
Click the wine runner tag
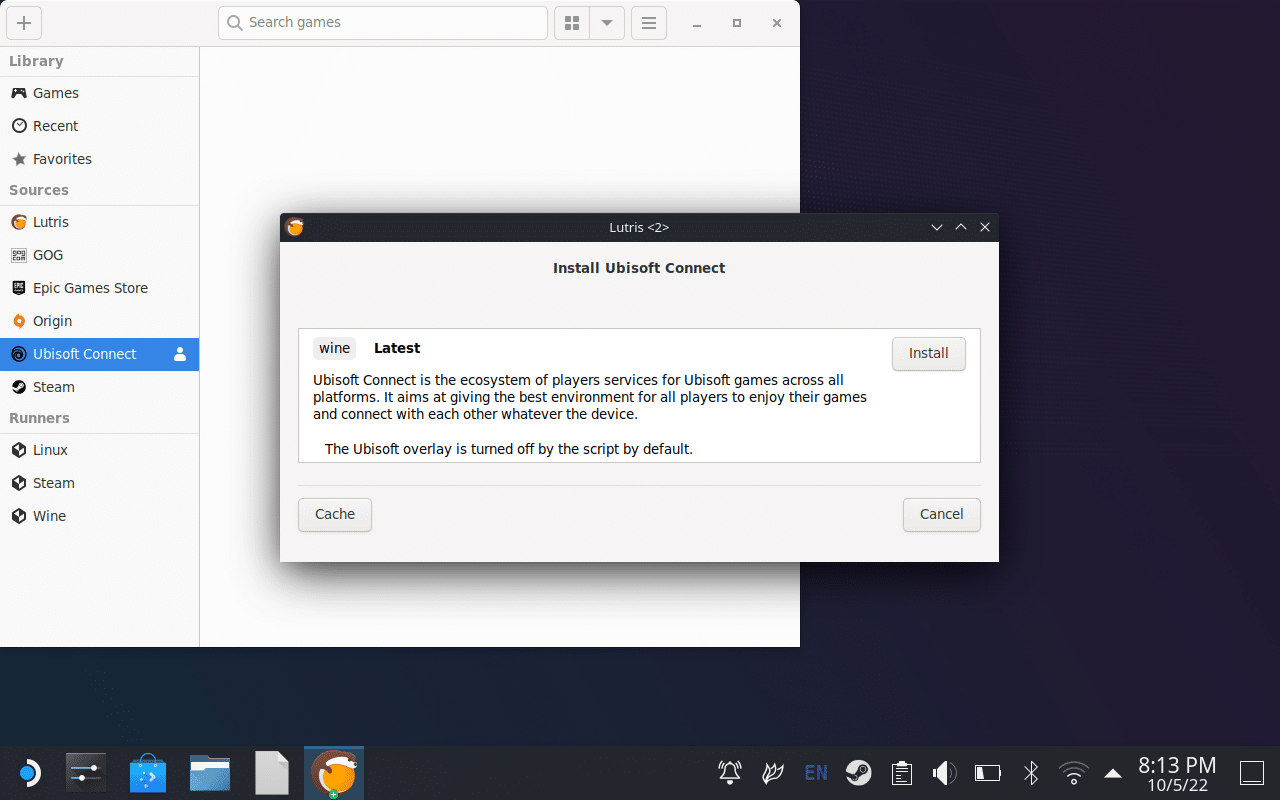pyautogui.click(x=334, y=348)
